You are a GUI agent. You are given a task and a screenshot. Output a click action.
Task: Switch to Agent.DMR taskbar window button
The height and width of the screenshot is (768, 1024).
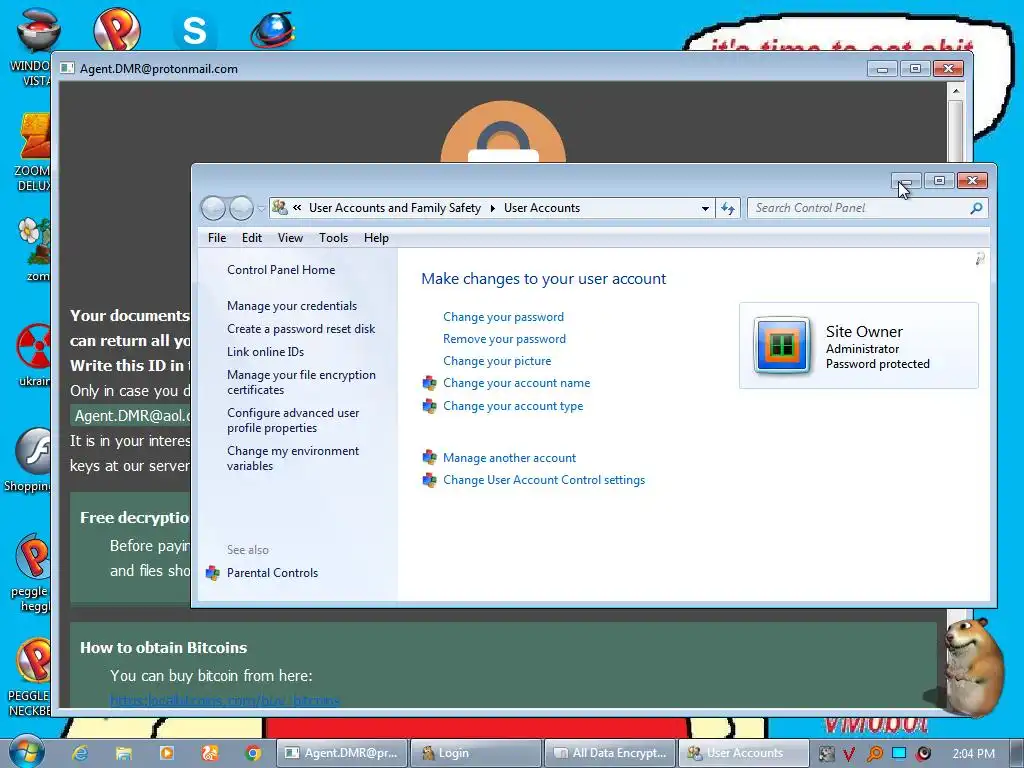(x=342, y=753)
